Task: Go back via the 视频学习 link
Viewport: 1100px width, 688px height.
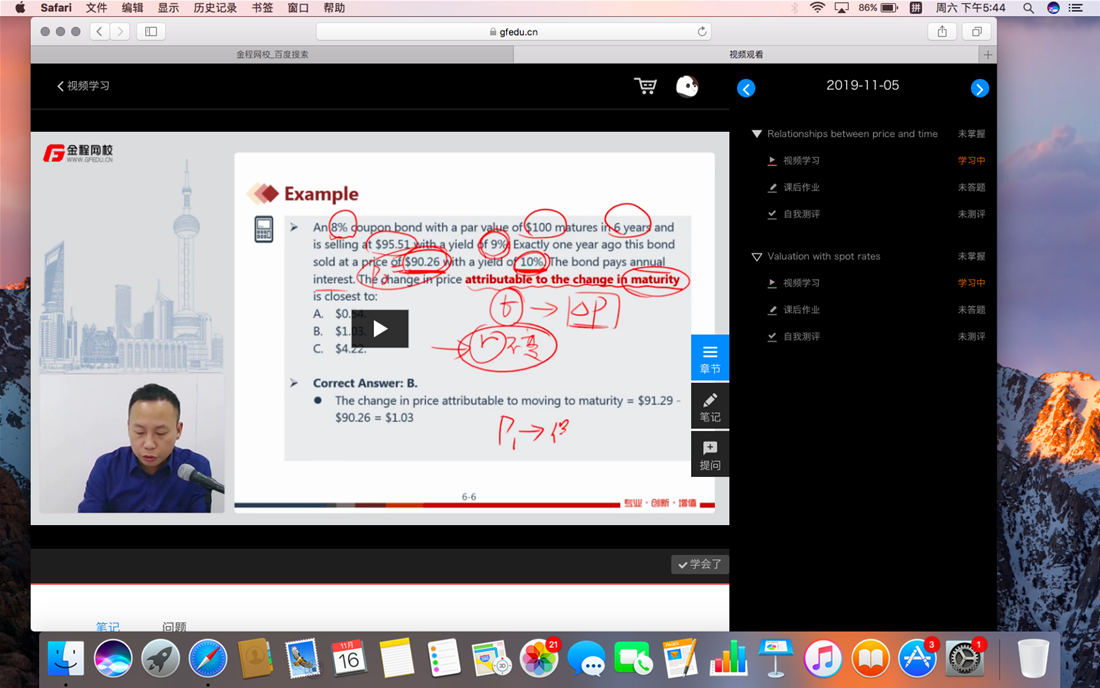Action: click(x=84, y=86)
